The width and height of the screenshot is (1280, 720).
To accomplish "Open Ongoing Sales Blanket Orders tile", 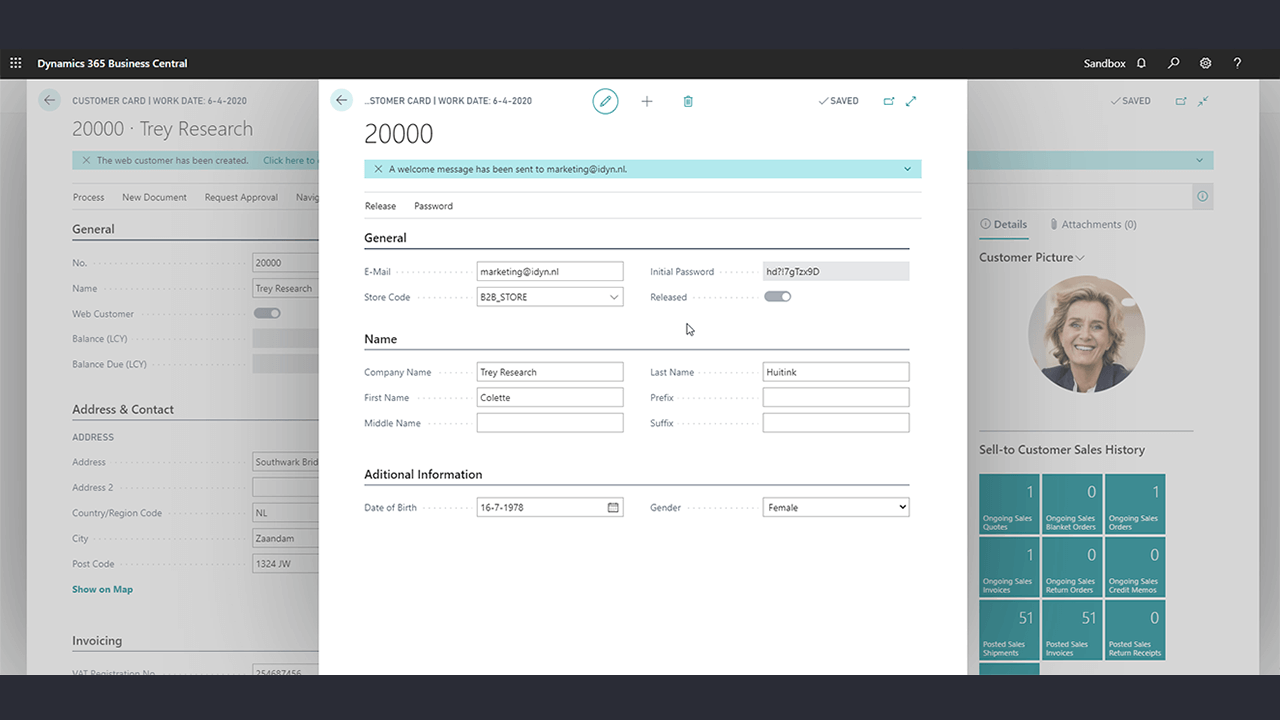I will coord(1072,504).
